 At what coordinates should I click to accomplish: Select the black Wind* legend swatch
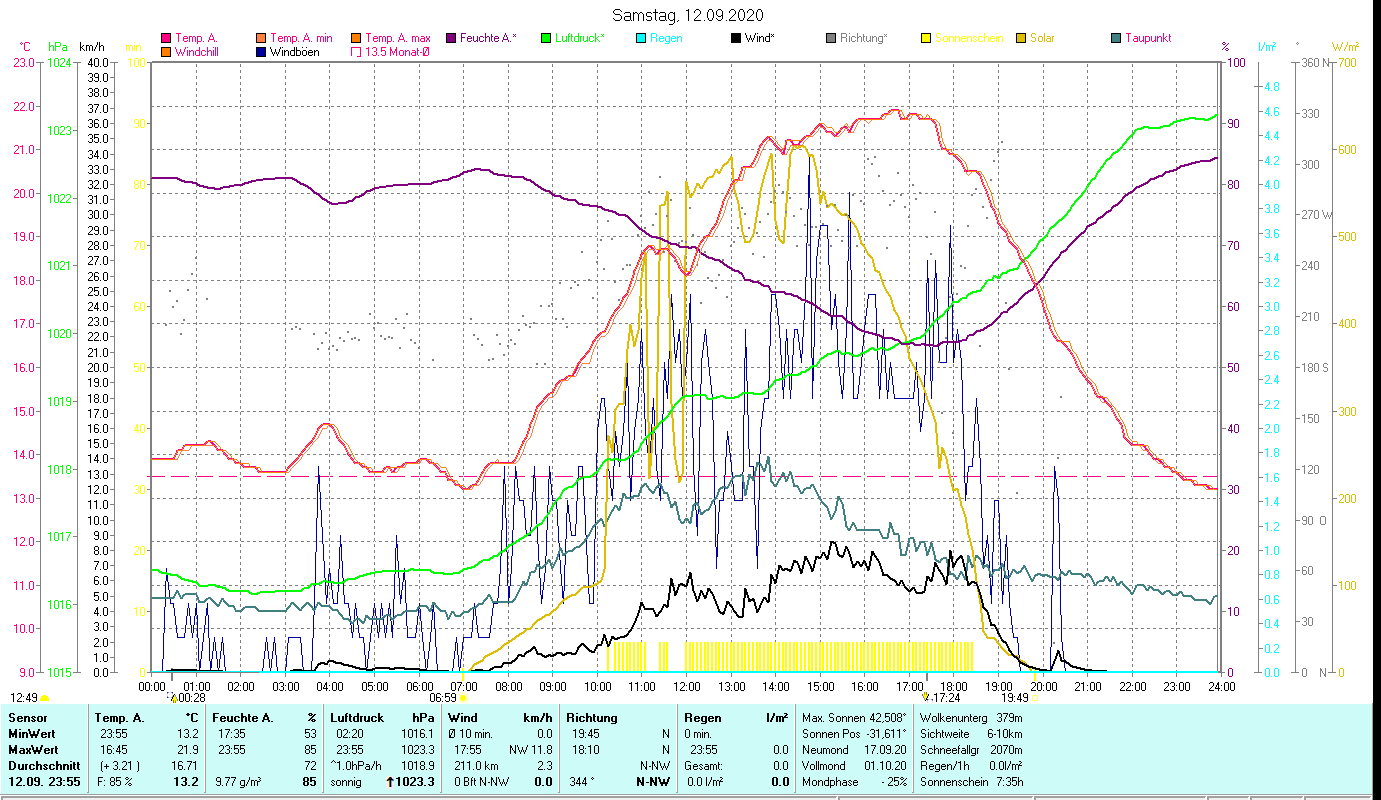736,38
